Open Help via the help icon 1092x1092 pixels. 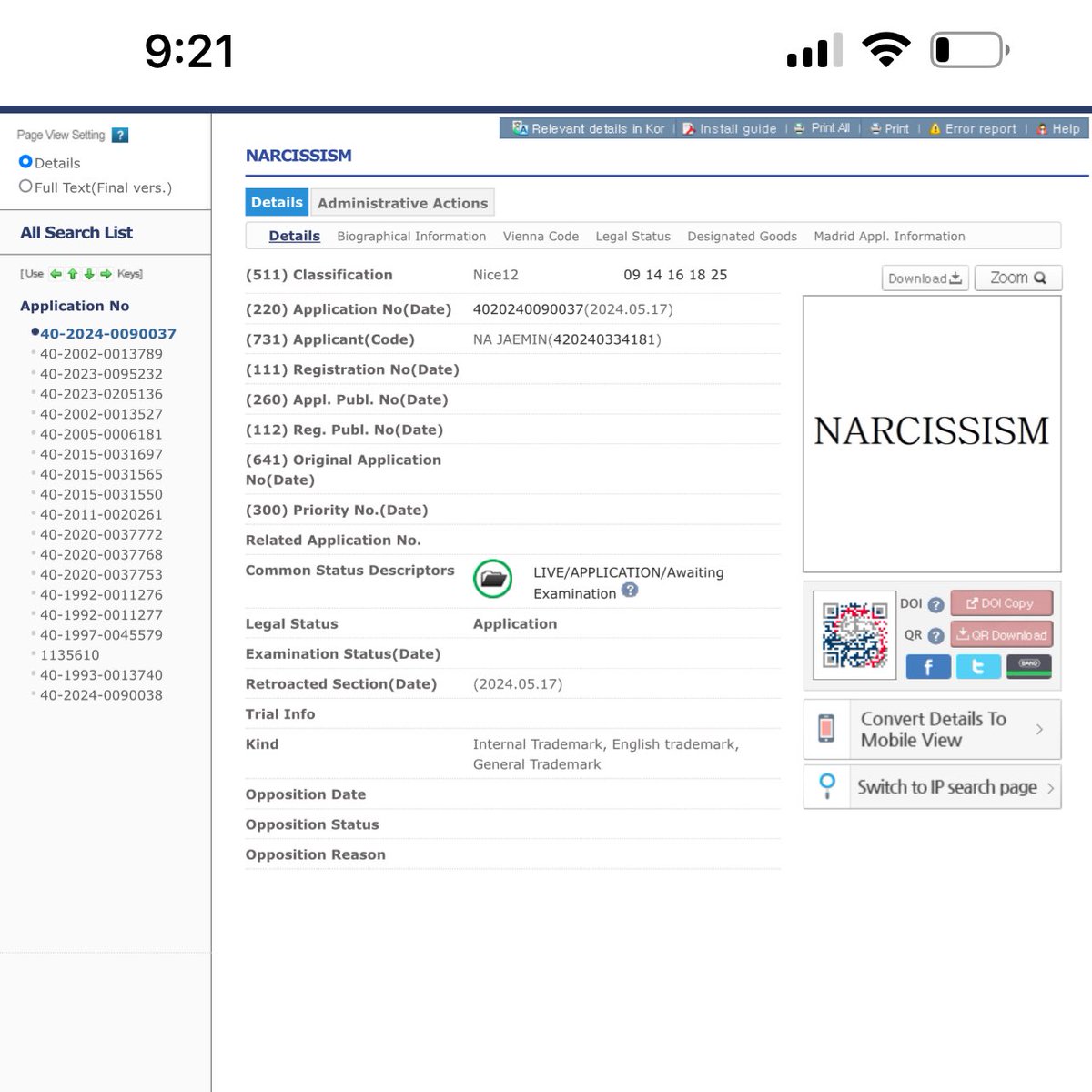pos(1043,128)
